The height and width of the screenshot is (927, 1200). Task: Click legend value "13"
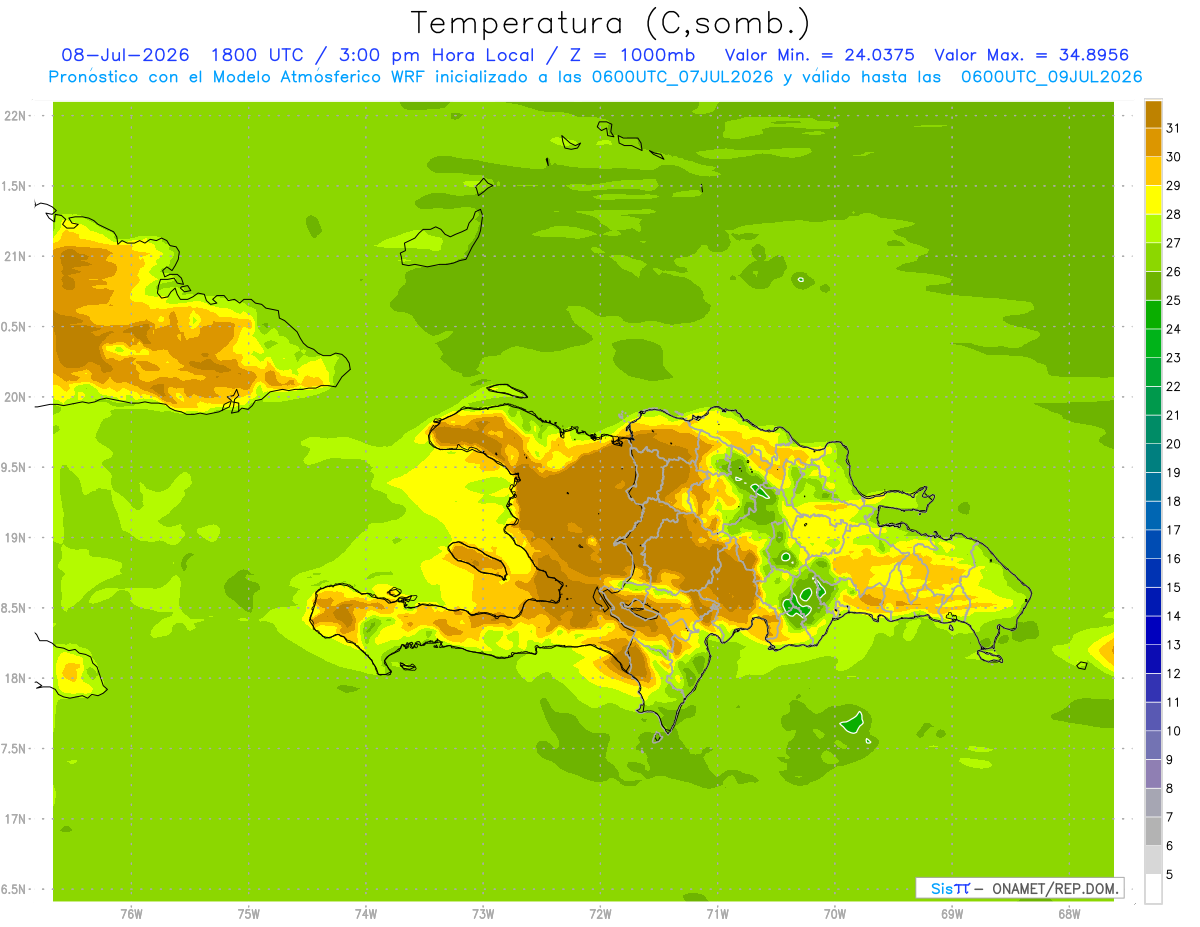[1173, 645]
